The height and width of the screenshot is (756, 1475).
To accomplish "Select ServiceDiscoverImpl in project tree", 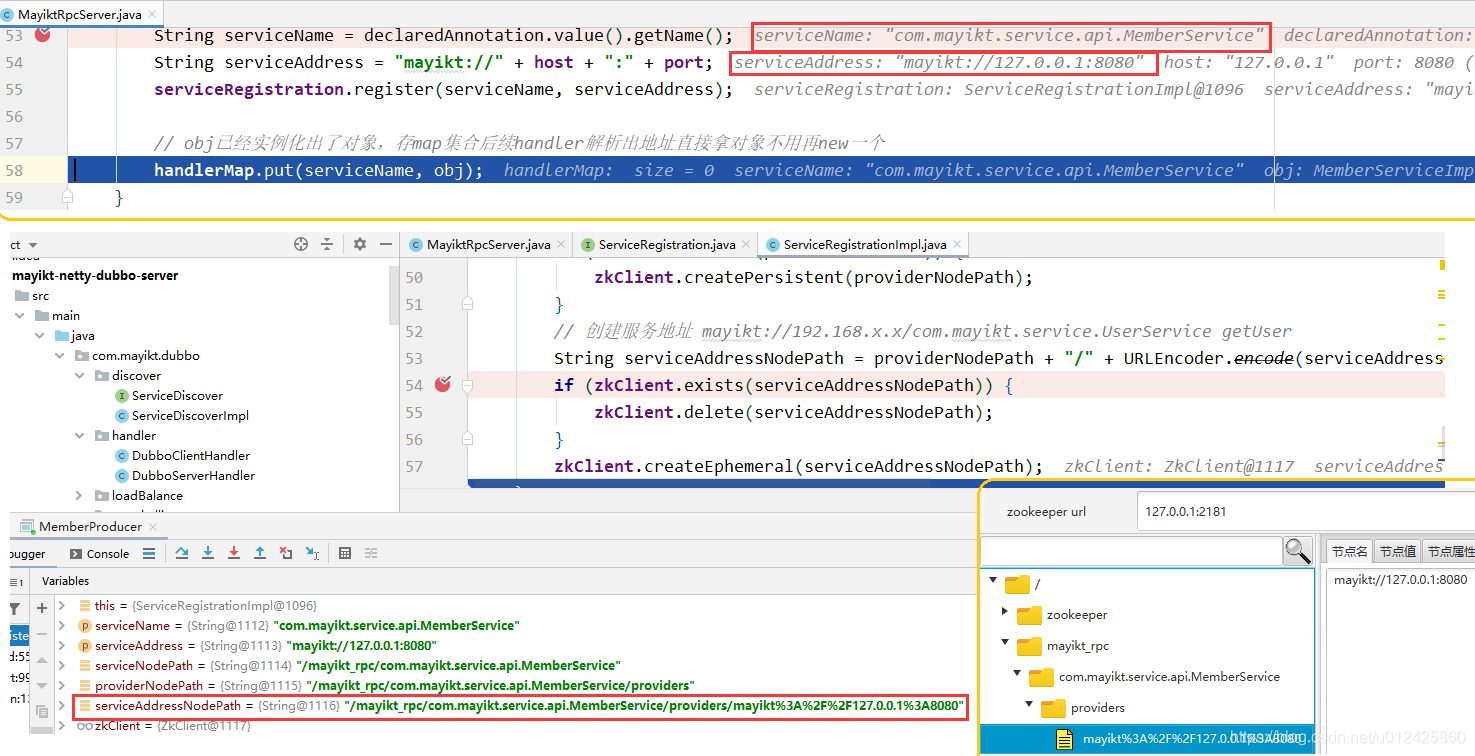I will click(x=182, y=416).
